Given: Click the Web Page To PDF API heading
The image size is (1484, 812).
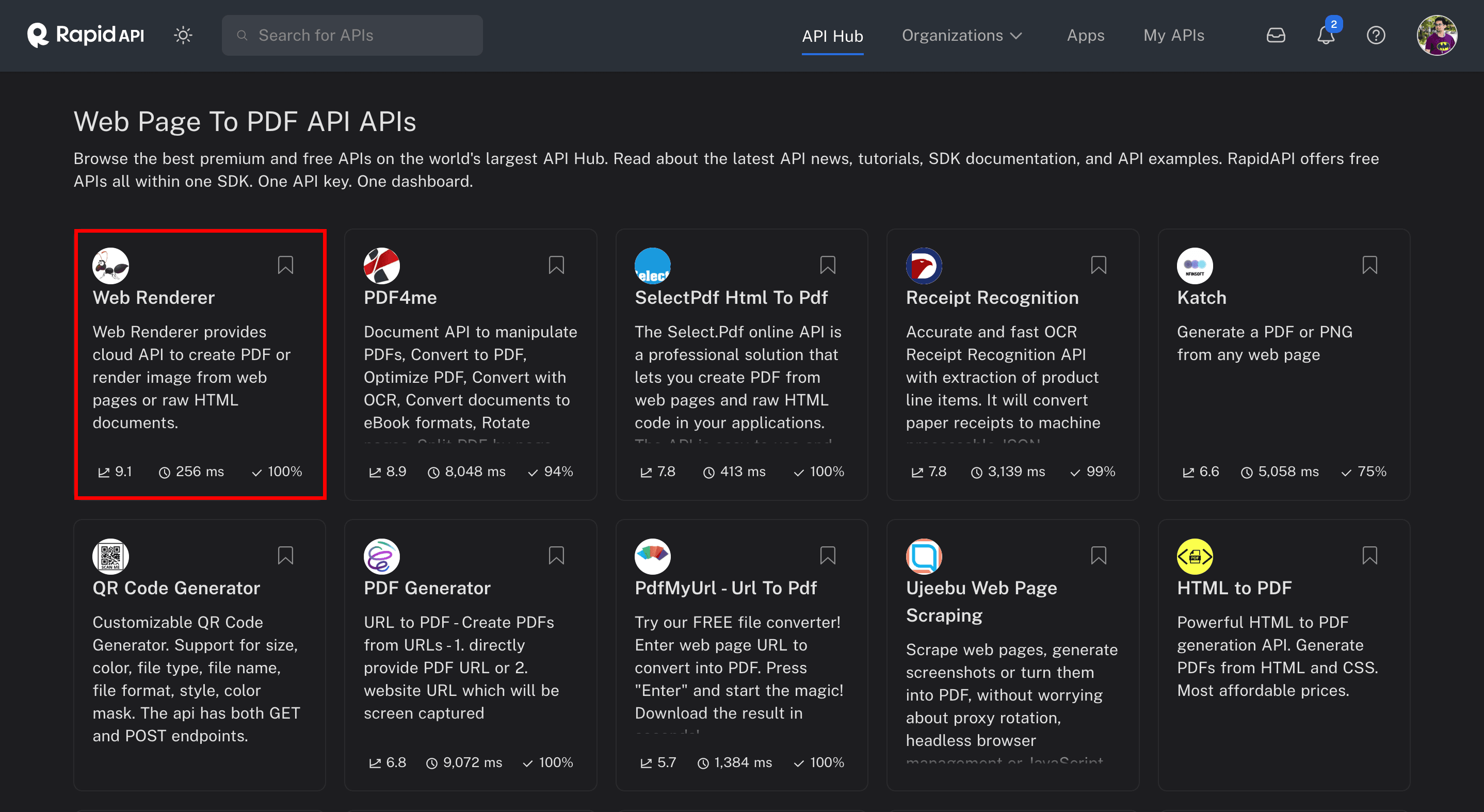Looking at the screenshot, I should pos(245,122).
